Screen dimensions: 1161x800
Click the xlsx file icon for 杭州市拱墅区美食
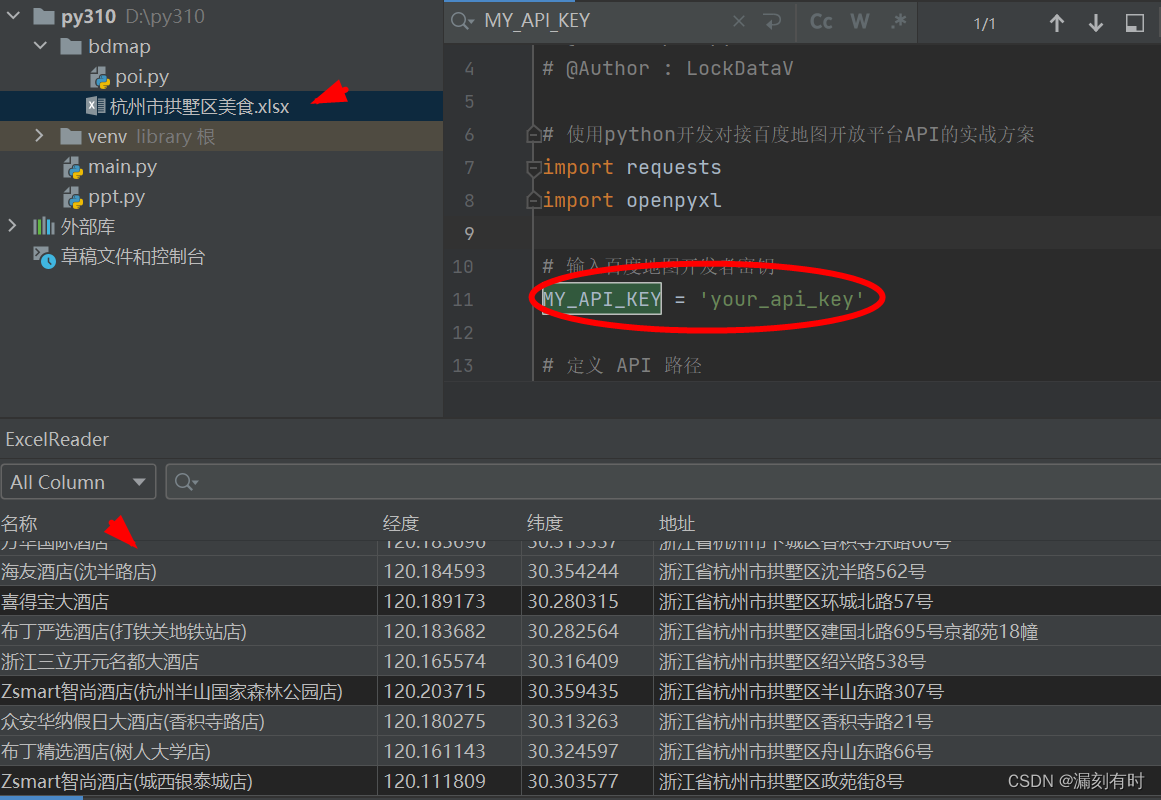click(x=96, y=106)
